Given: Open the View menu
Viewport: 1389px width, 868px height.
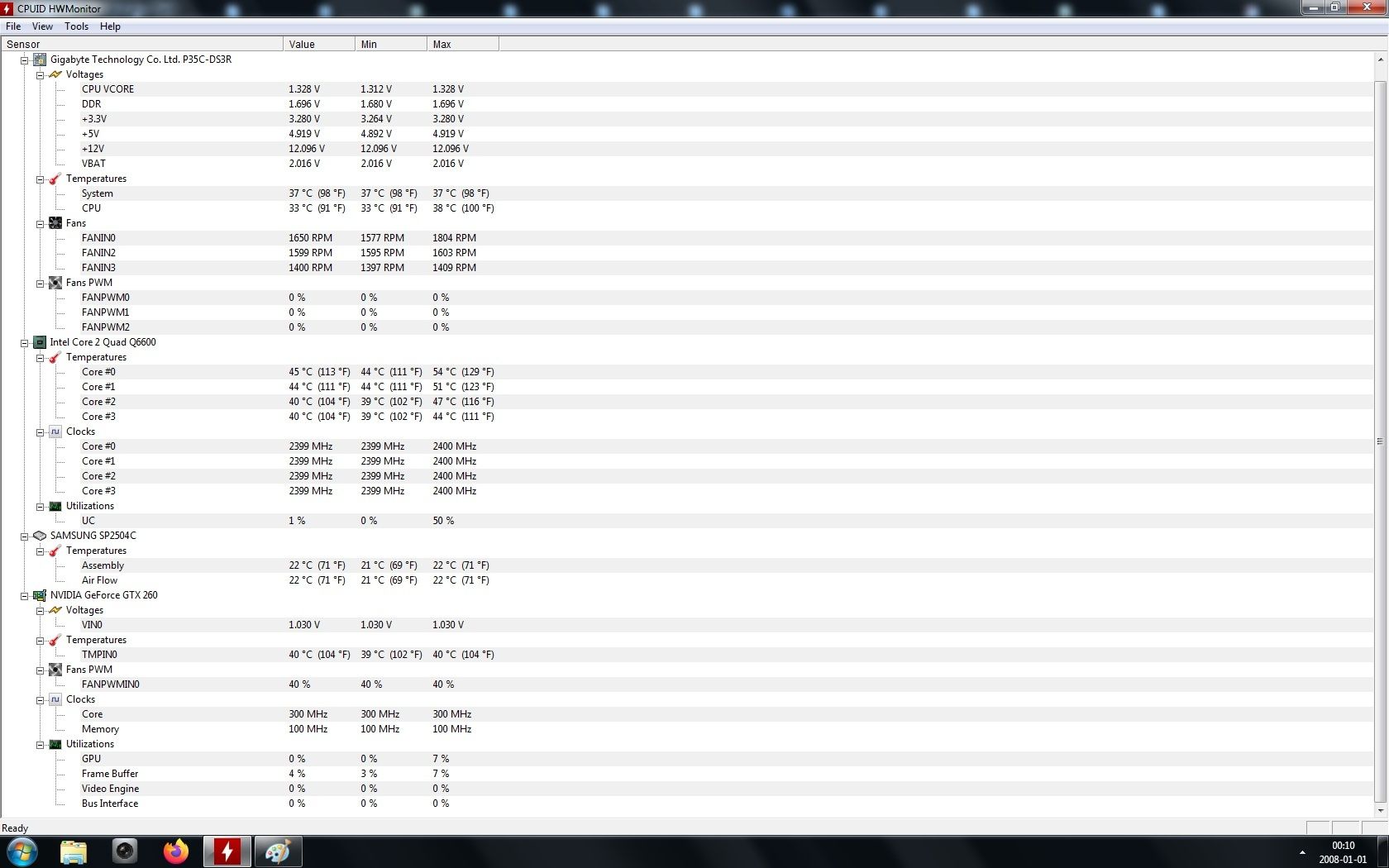Looking at the screenshot, I should coord(42,26).
